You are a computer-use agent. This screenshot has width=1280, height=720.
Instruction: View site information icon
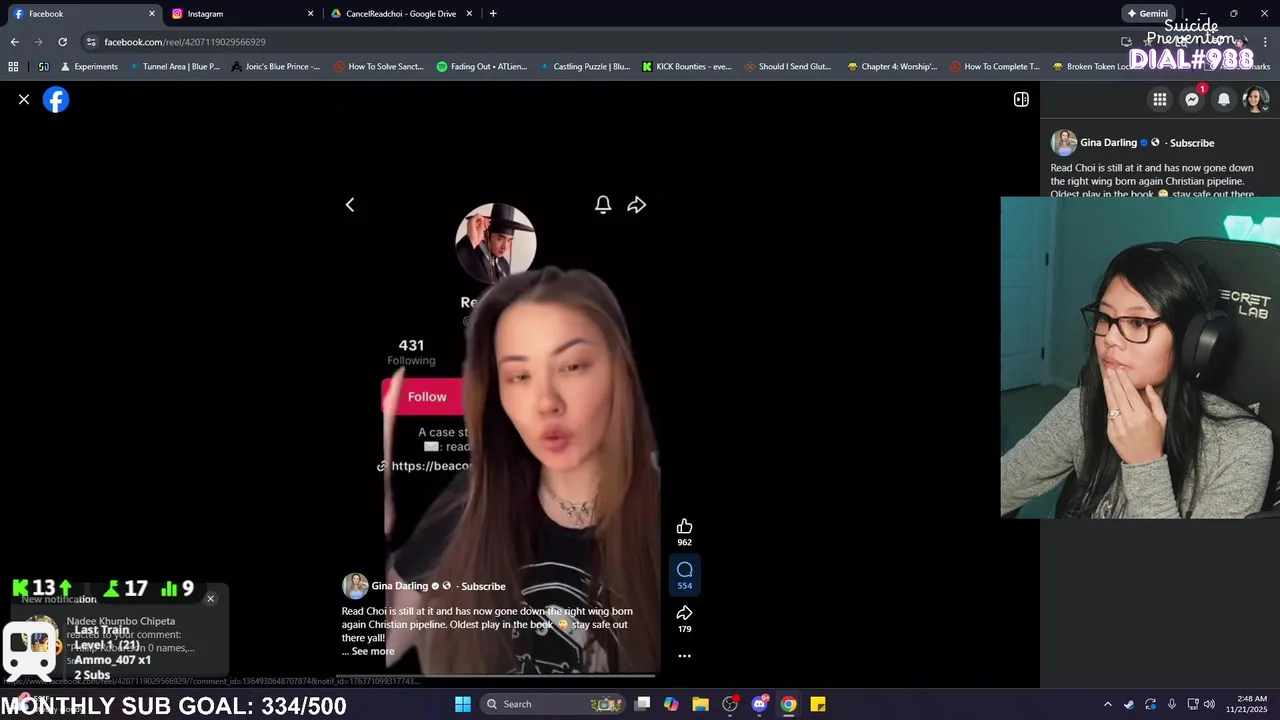tap(91, 42)
